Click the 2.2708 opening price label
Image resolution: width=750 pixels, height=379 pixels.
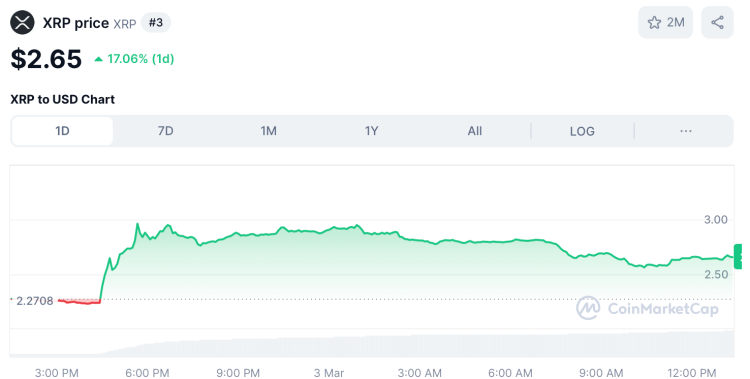[x=34, y=301]
